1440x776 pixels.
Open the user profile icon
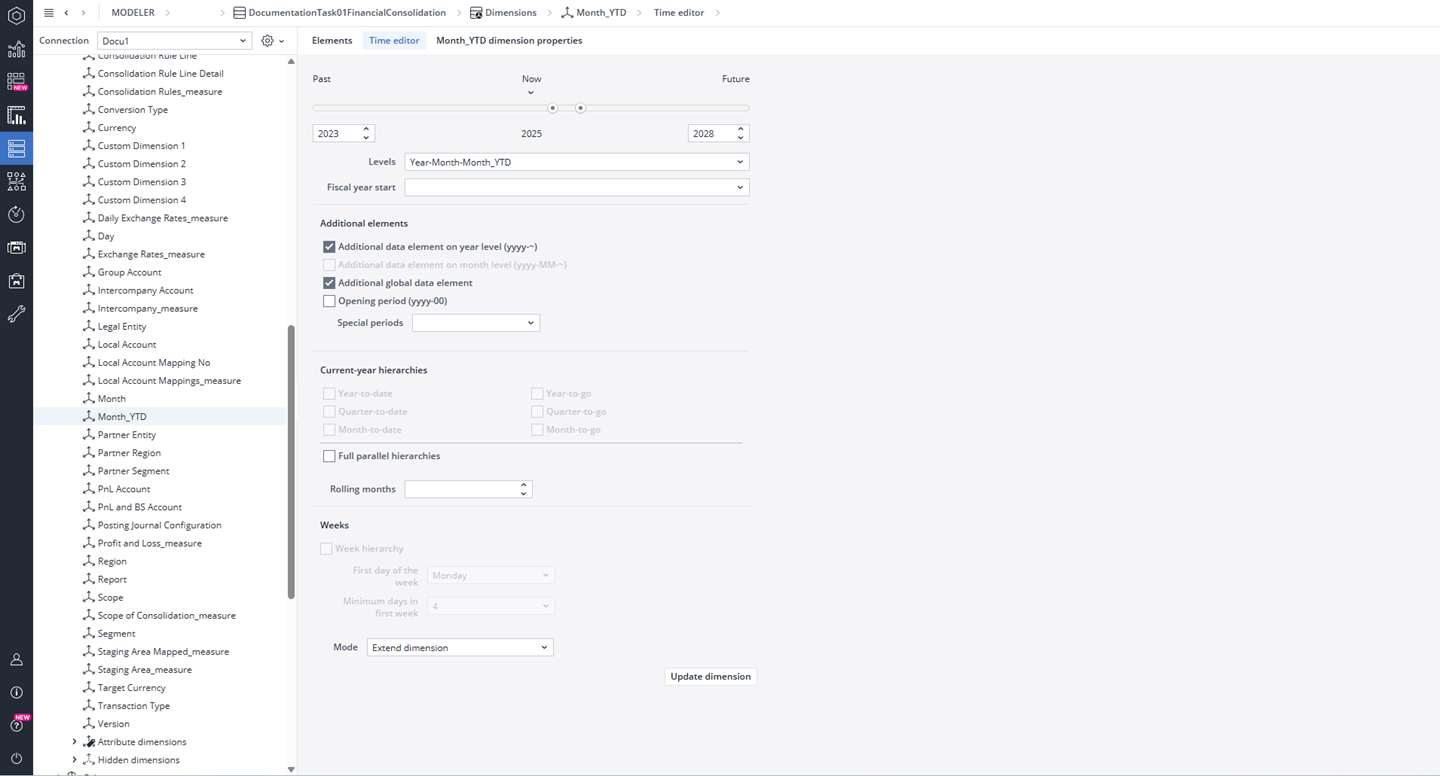[16, 660]
